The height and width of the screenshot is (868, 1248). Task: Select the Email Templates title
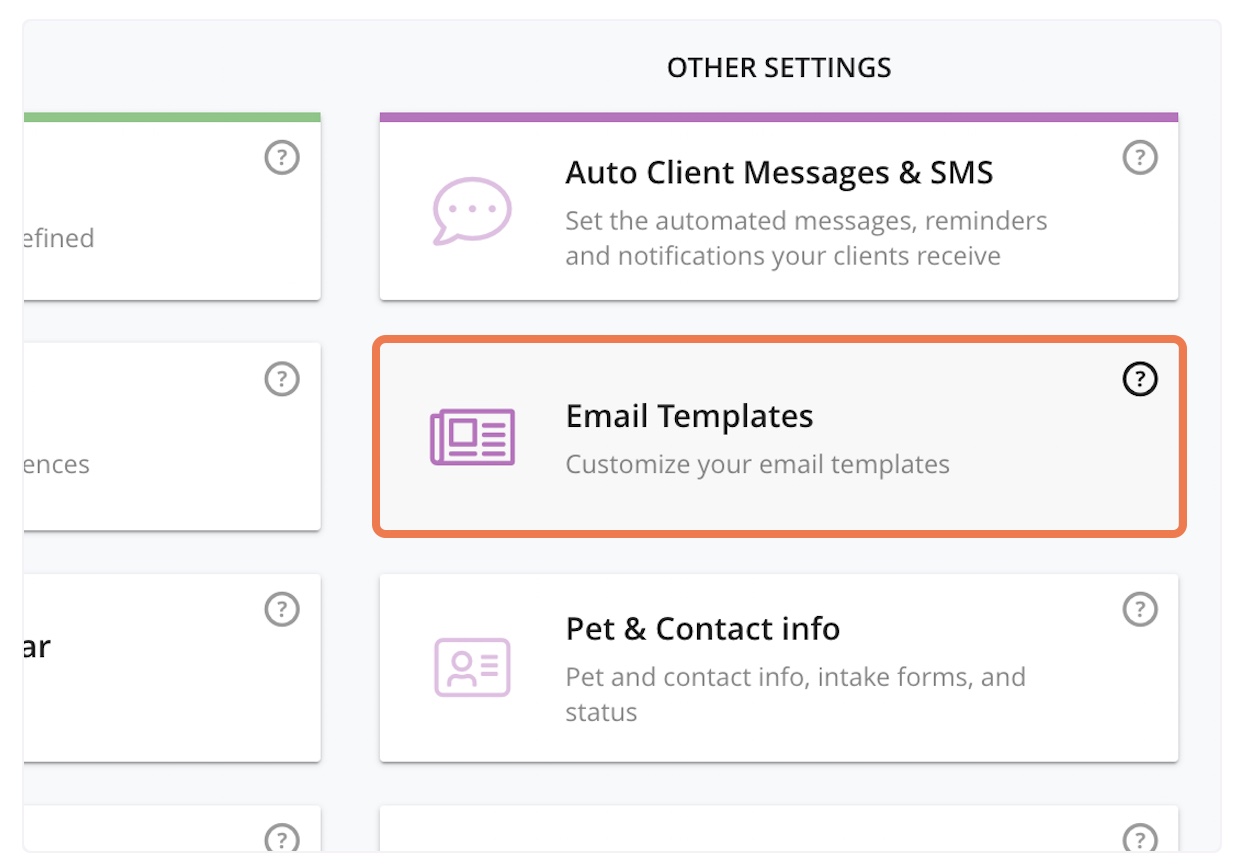(689, 416)
